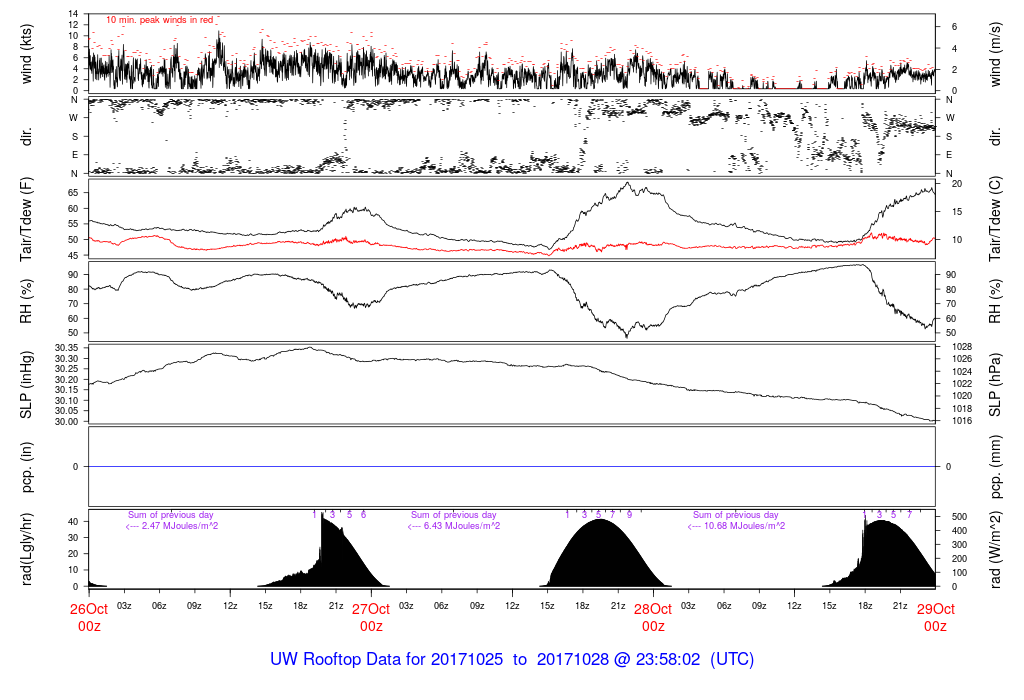The width and height of the screenshot is (1024, 700).
Task: Select the red "27Oct" date label
Action: tap(371, 609)
